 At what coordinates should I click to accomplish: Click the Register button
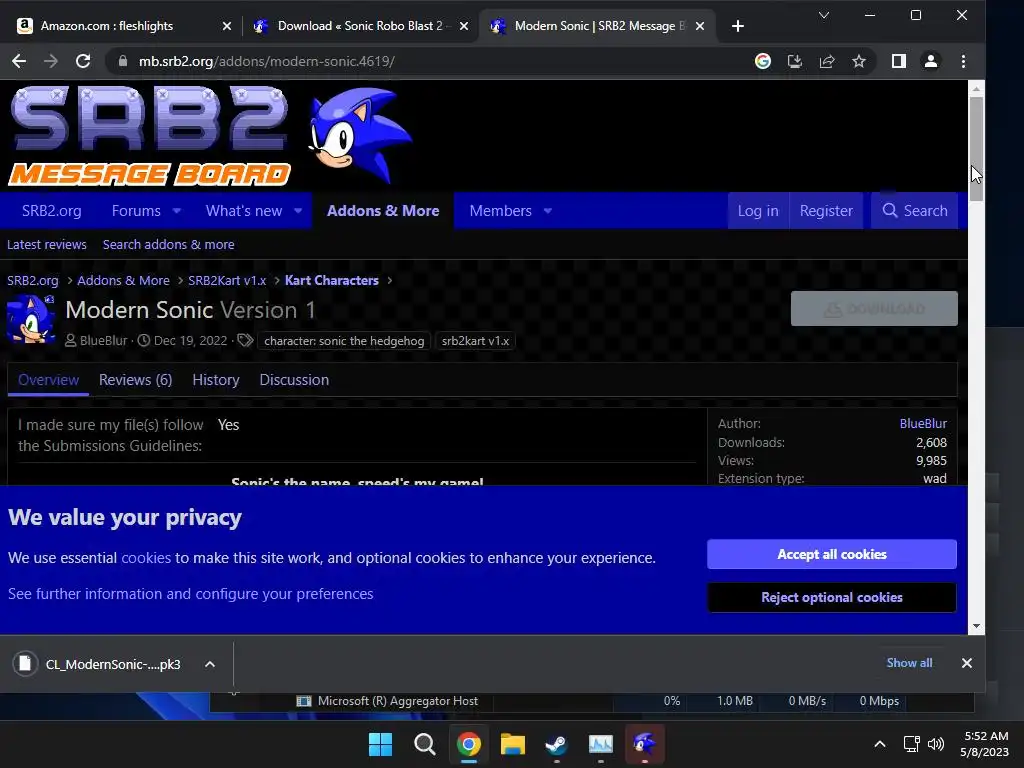[x=826, y=211]
